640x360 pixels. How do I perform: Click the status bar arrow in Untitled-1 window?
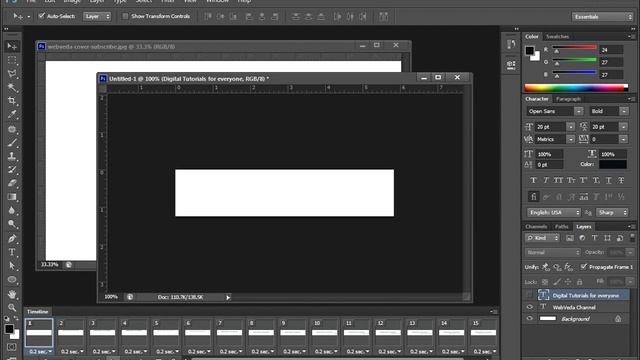pos(228,297)
